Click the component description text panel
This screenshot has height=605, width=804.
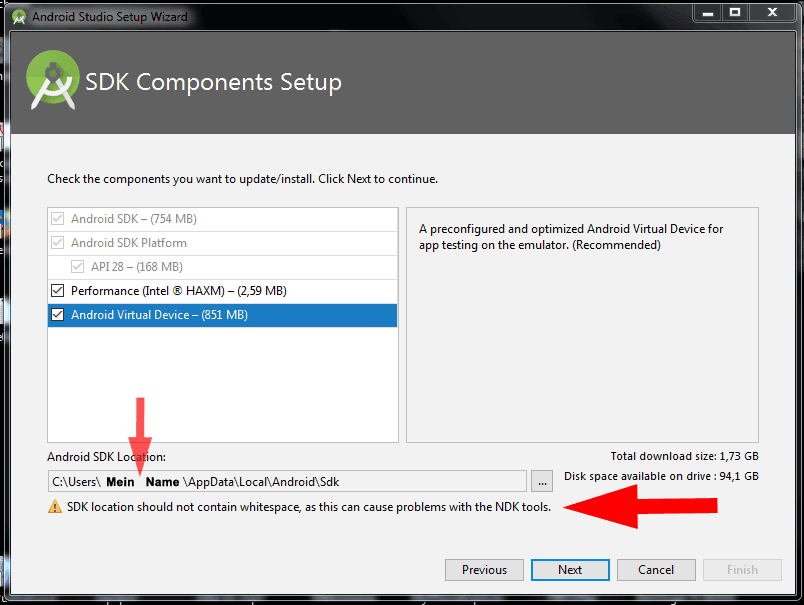pyautogui.click(x=582, y=325)
